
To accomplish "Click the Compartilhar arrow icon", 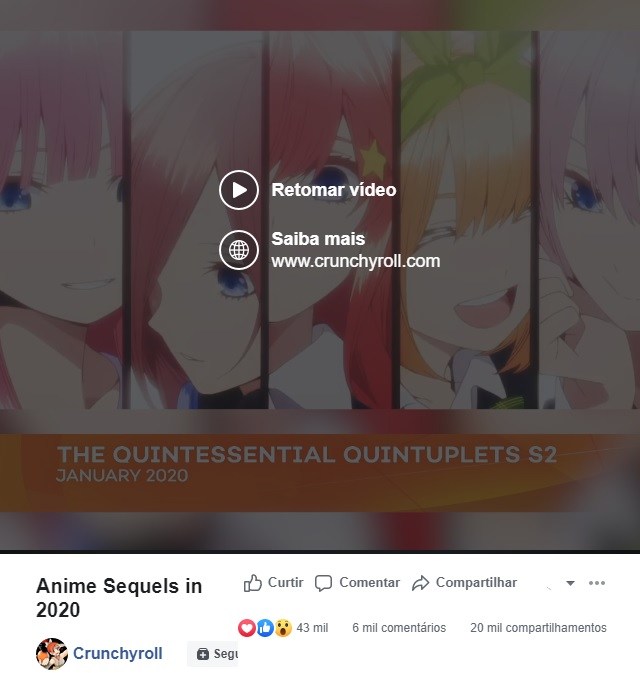I will click(420, 583).
